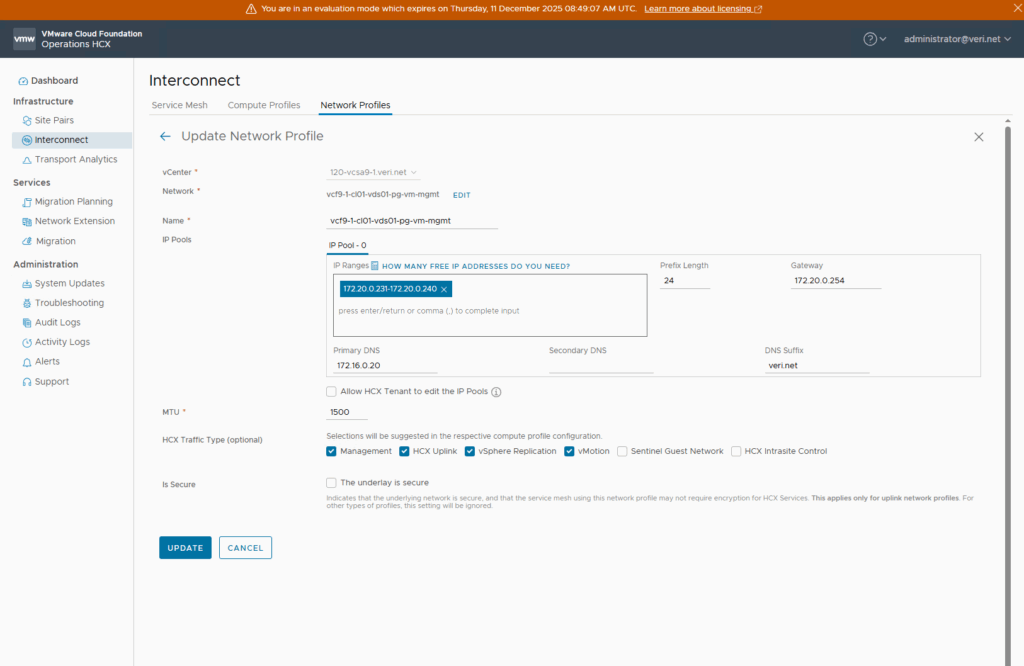Open 'Learn more about licensing' link
The width and height of the screenshot is (1024, 666).
pos(703,9)
